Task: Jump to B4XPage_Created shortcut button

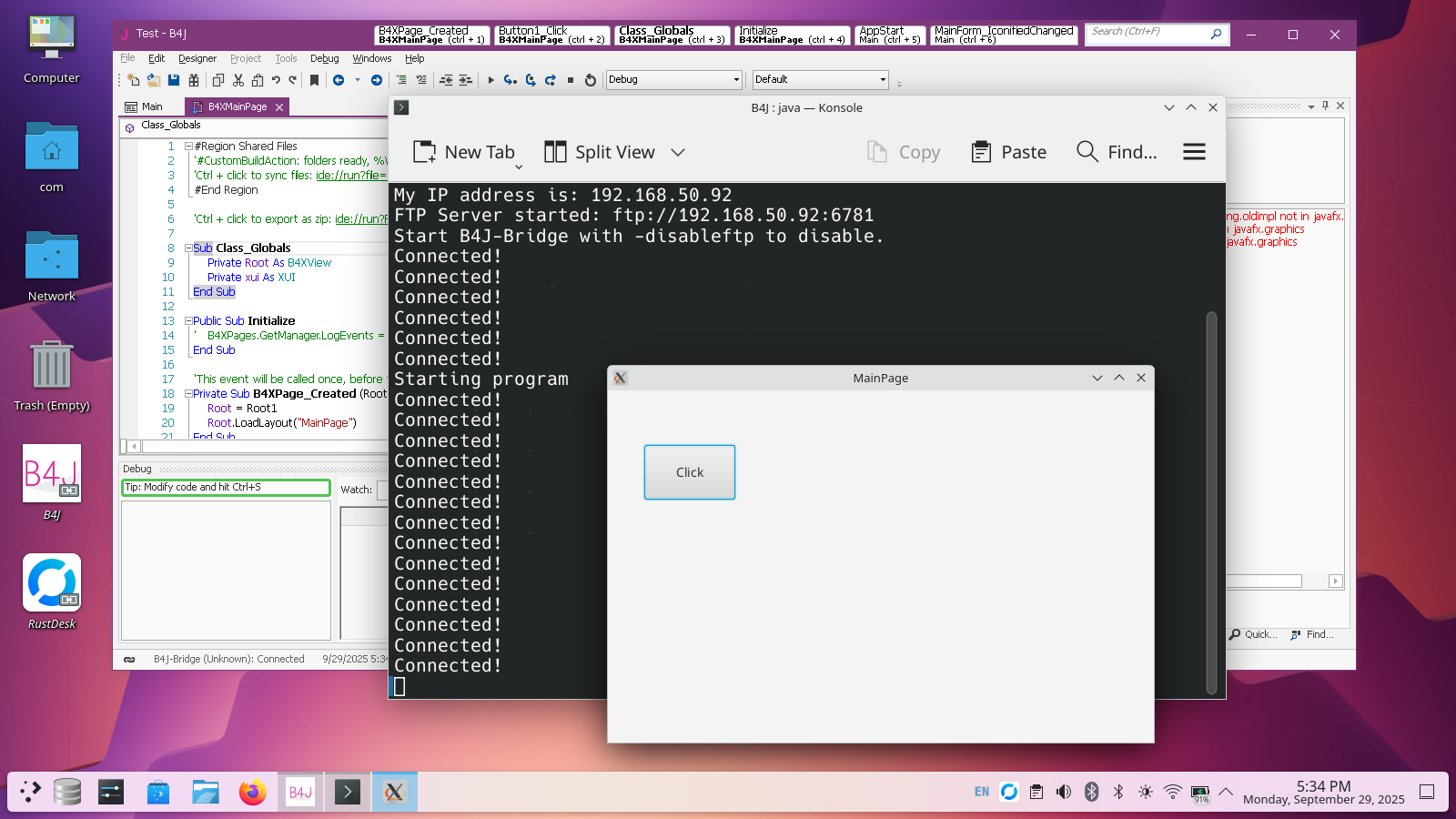Action: point(432,35)
